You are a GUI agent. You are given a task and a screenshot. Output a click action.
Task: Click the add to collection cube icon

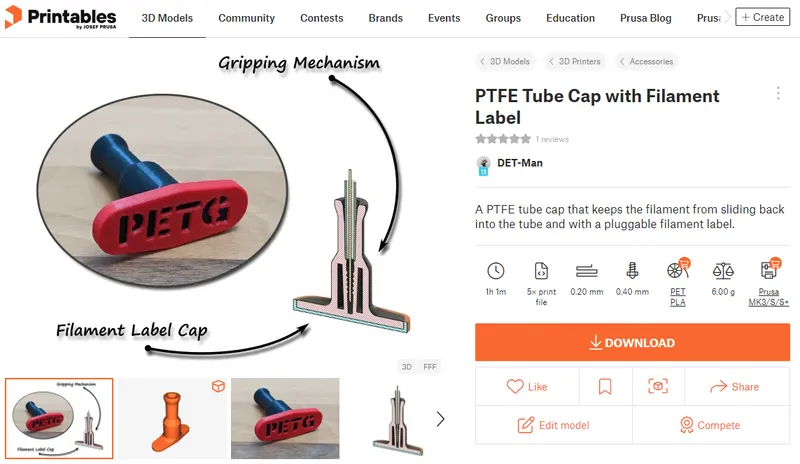[658, 386]
